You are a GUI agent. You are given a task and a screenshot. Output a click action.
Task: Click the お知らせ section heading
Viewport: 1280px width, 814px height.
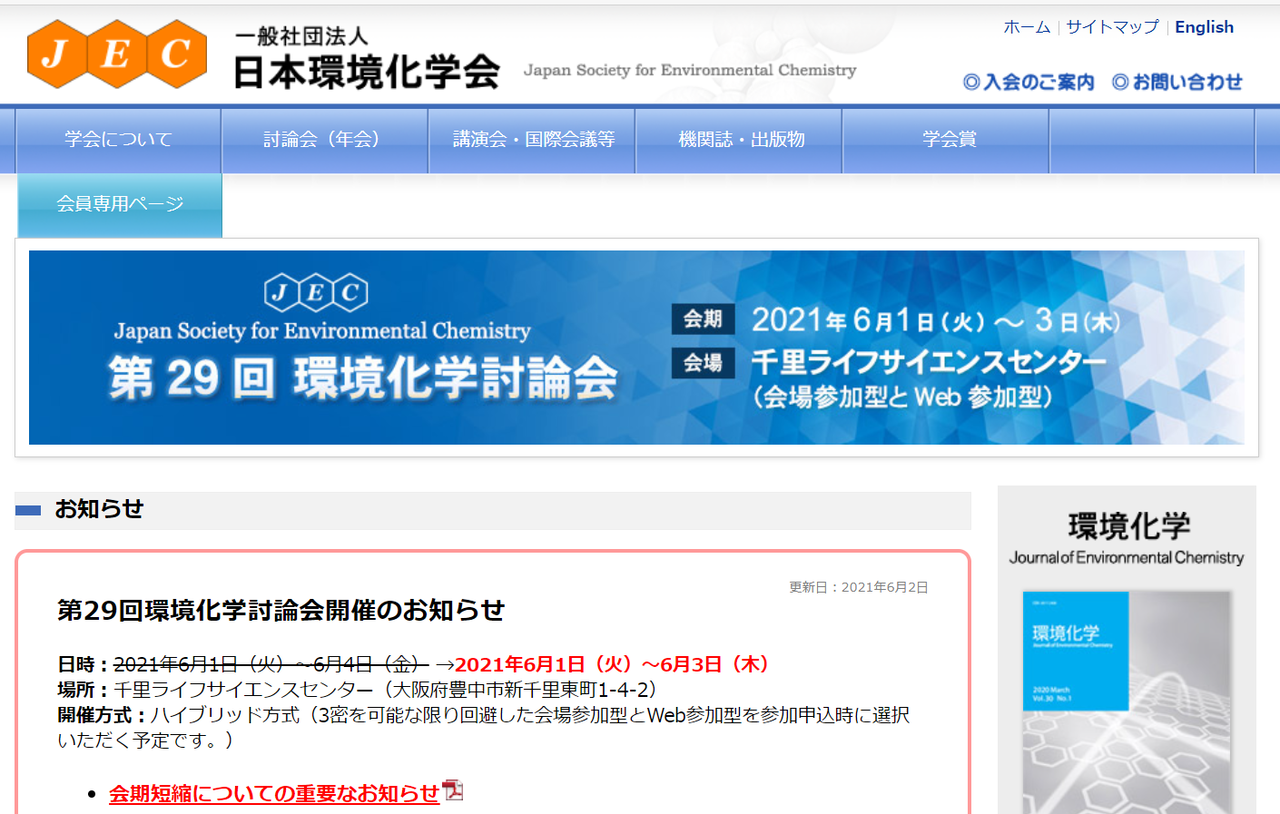click(99, 509)
